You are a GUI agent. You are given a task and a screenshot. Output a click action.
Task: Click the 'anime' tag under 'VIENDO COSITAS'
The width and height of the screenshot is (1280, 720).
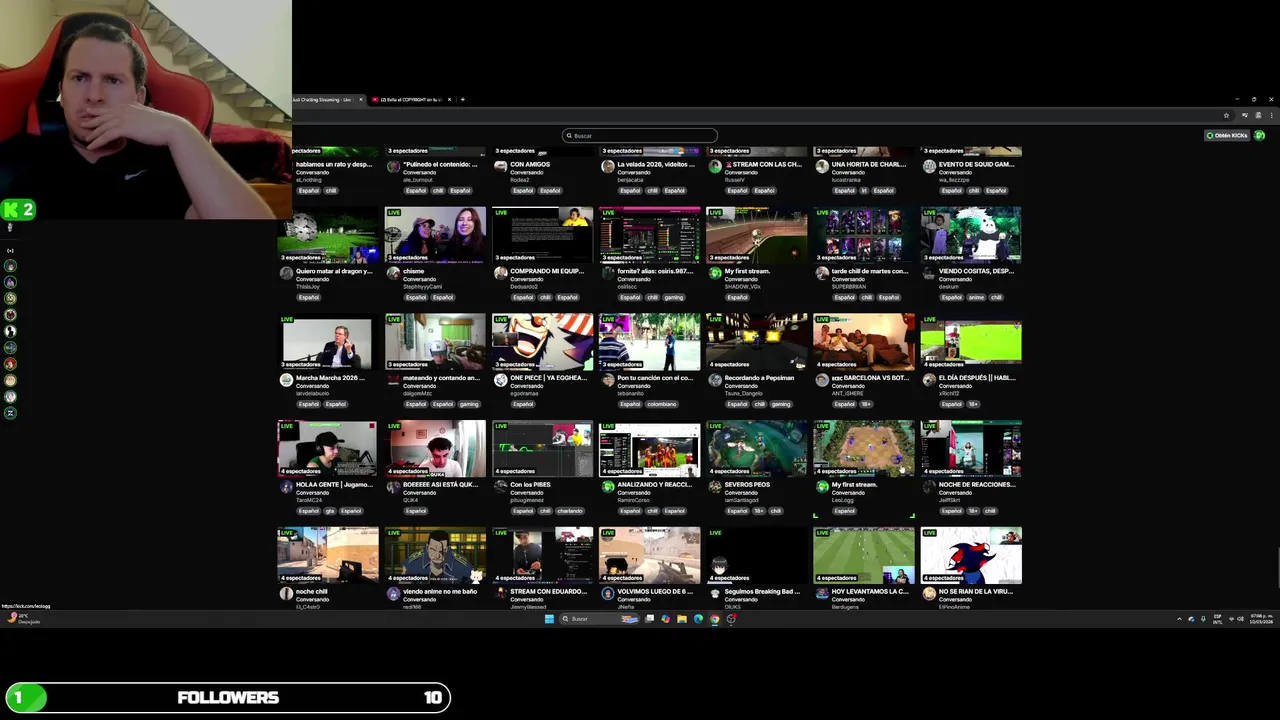point(976,297)
